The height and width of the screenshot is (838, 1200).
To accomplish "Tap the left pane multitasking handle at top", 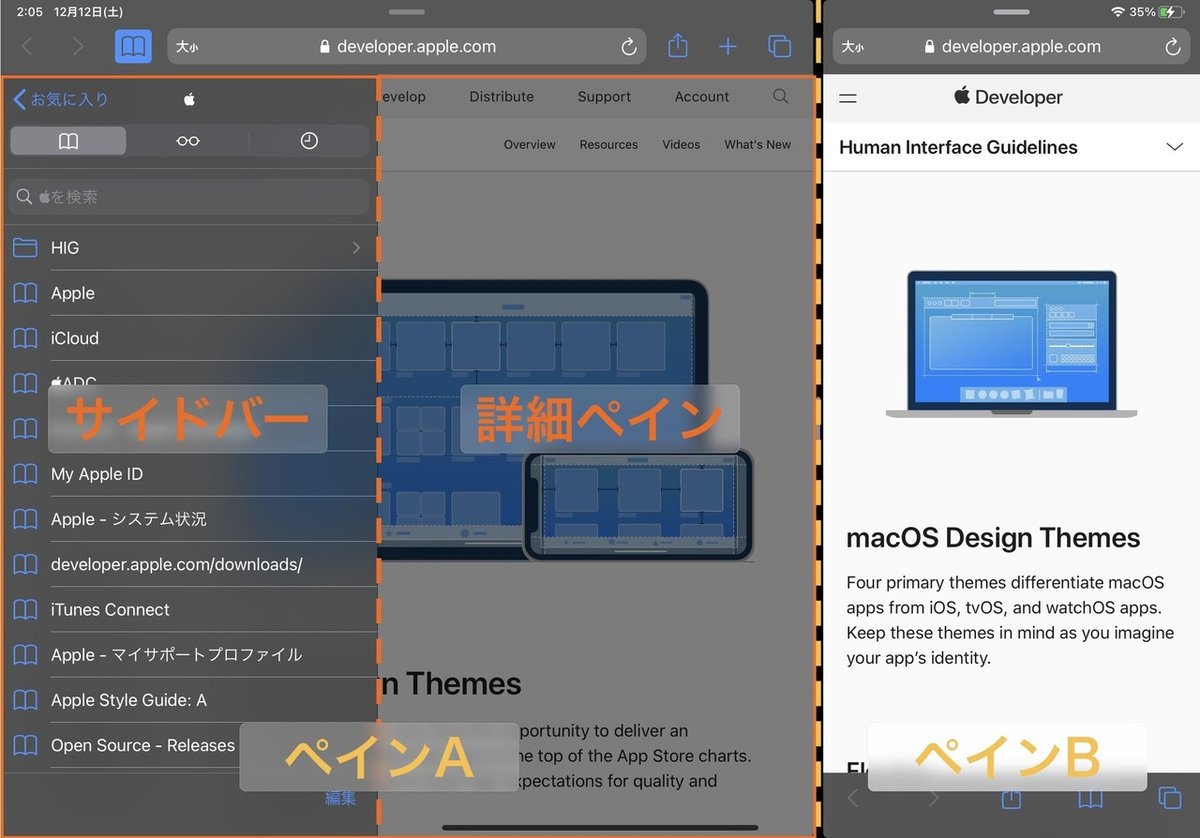I will (406, 12).
